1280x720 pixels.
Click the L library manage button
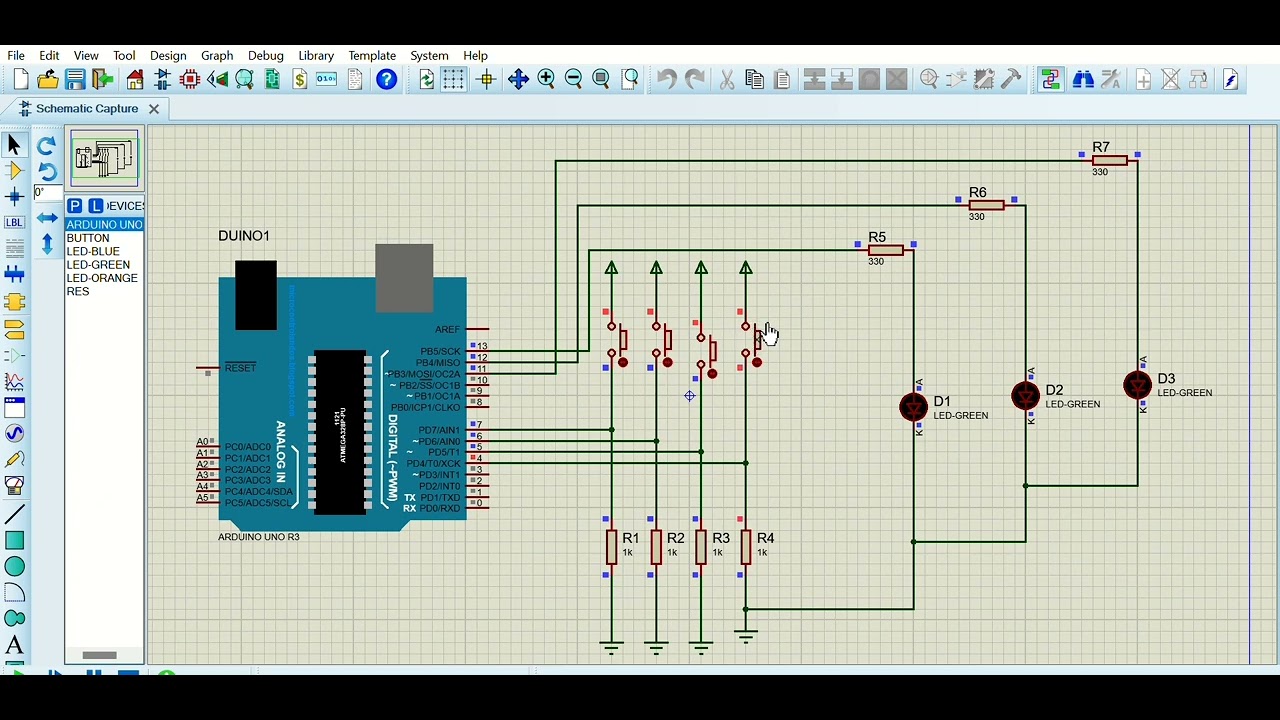click(x=96, y=206)
